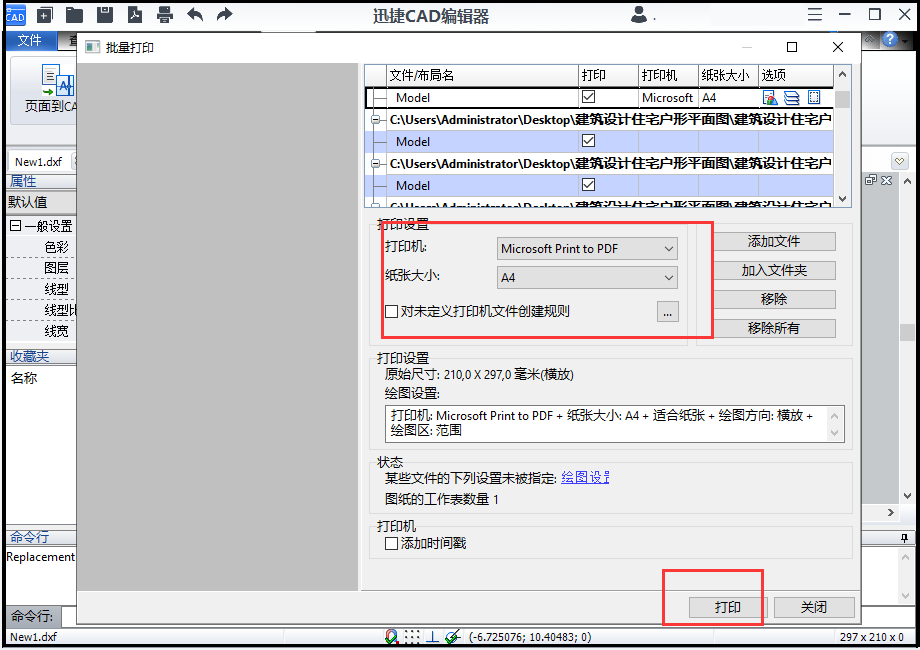This screenshot has height=650, width=920.
Task: Float the right side panel with restore icon
Action: point(871,180)
